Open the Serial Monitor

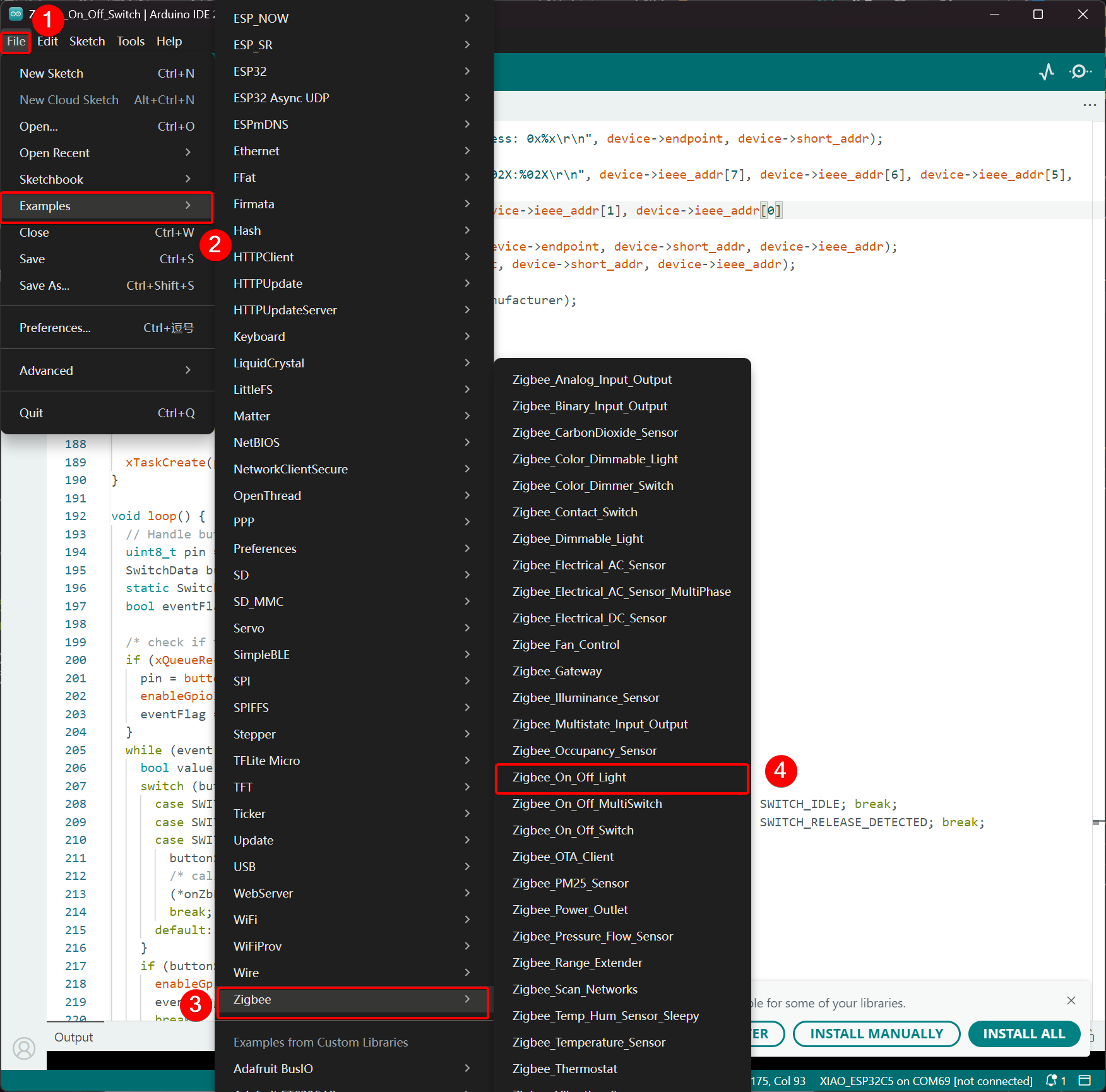(x=1080, y=72)
